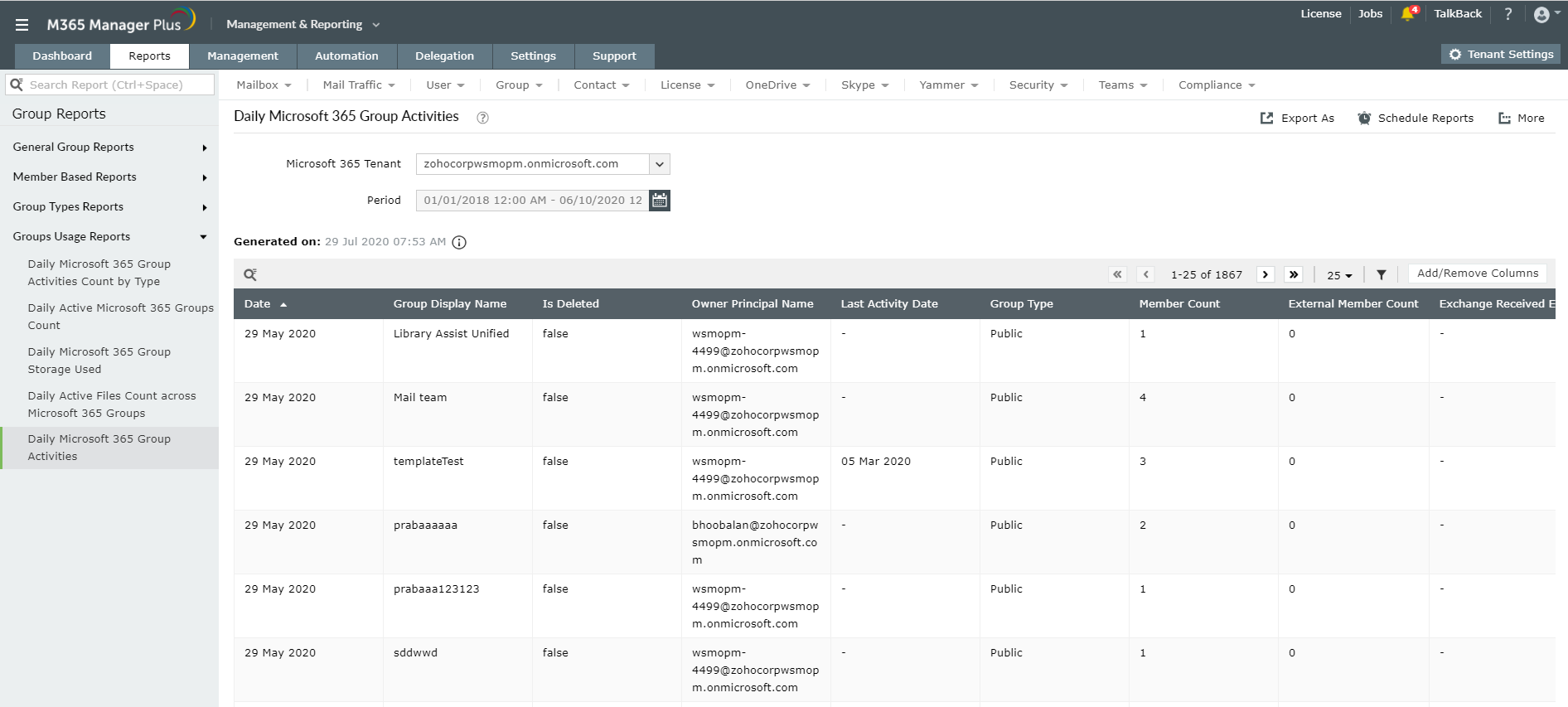
Task: Go to the previous page of results
Action: click(1146, 274)
